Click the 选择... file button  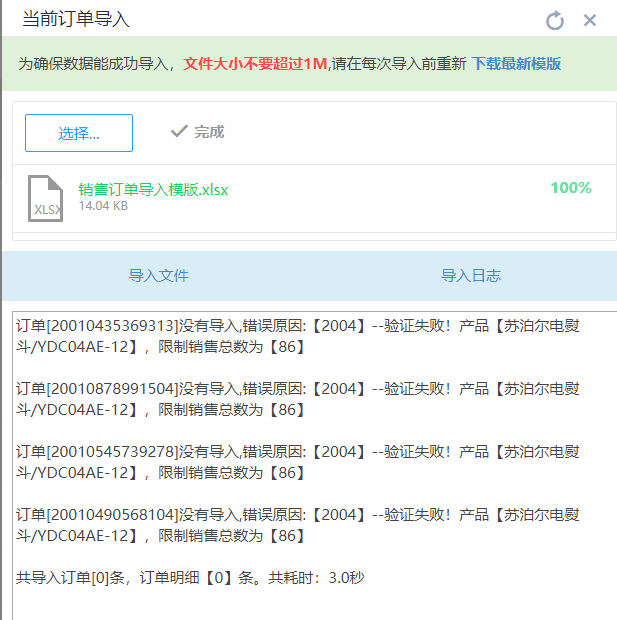pos(79,133)
